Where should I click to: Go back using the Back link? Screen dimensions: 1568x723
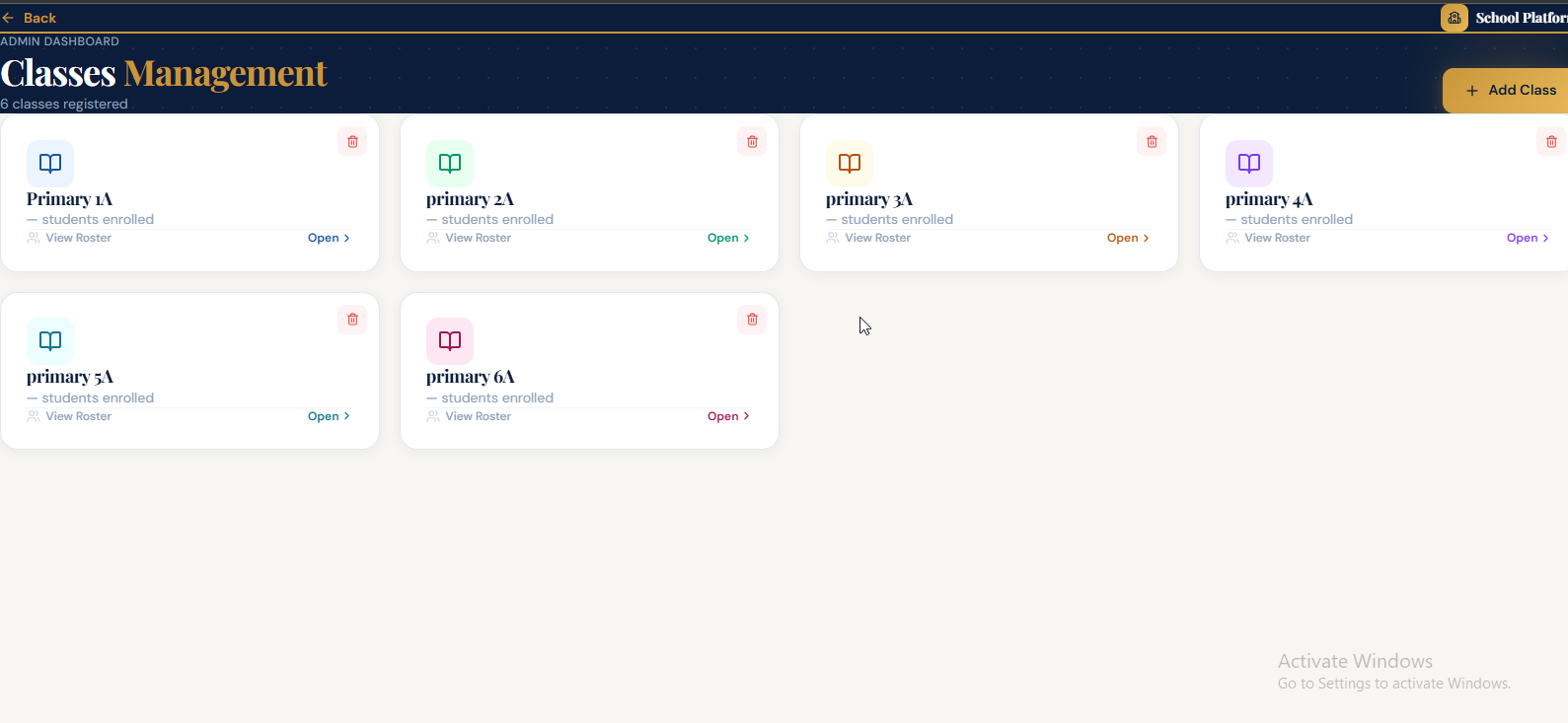pos(30,18)
